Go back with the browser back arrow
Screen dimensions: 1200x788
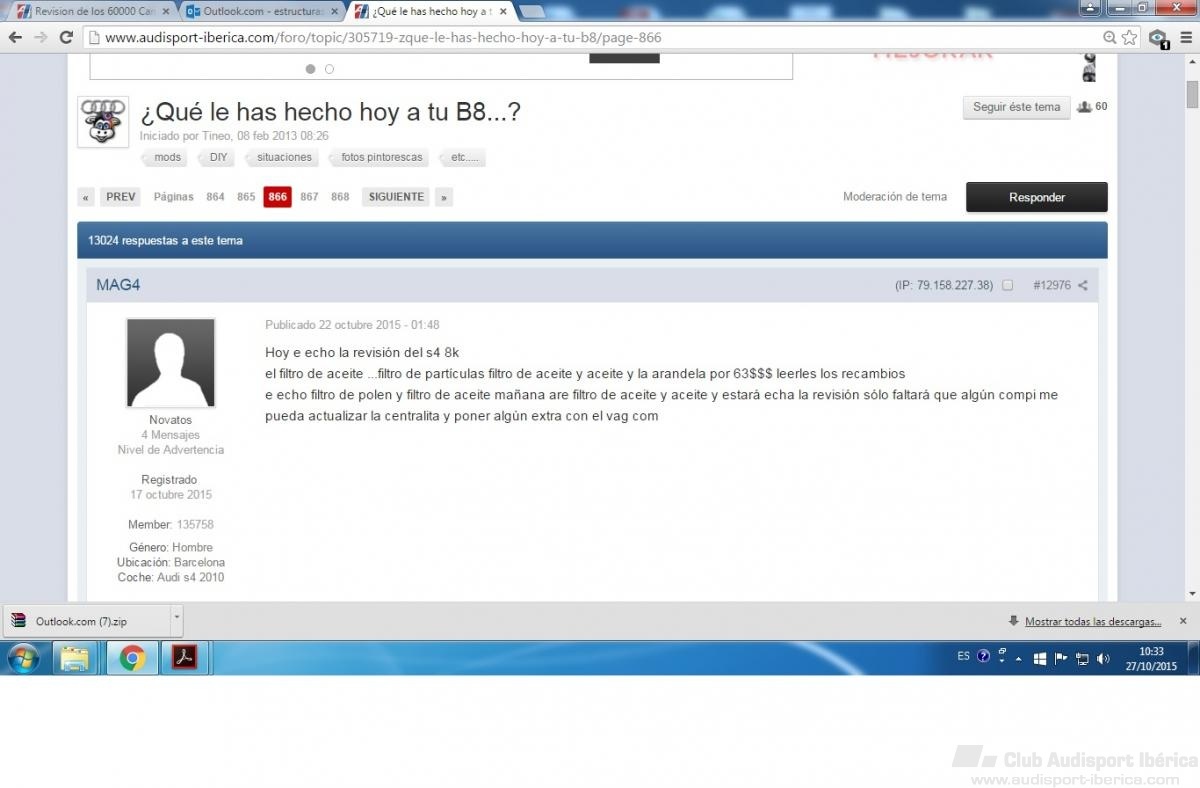click(15, 37)
